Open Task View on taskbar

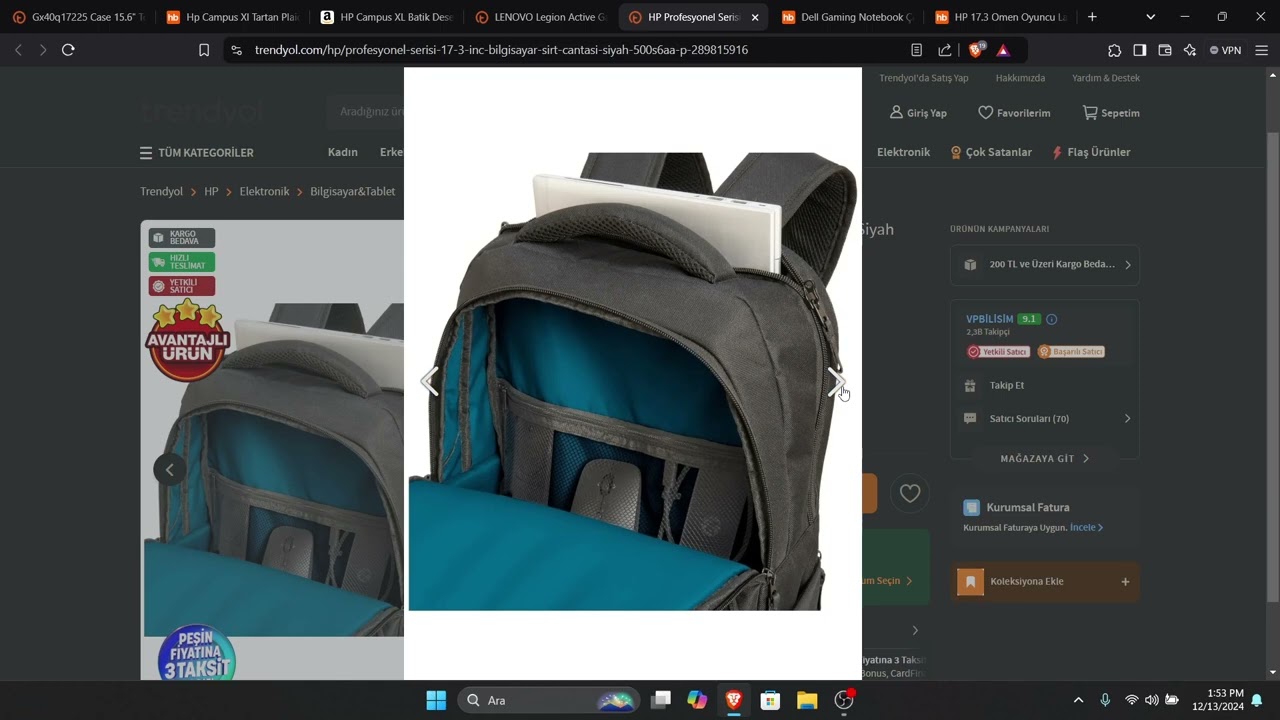click(660, 700)
